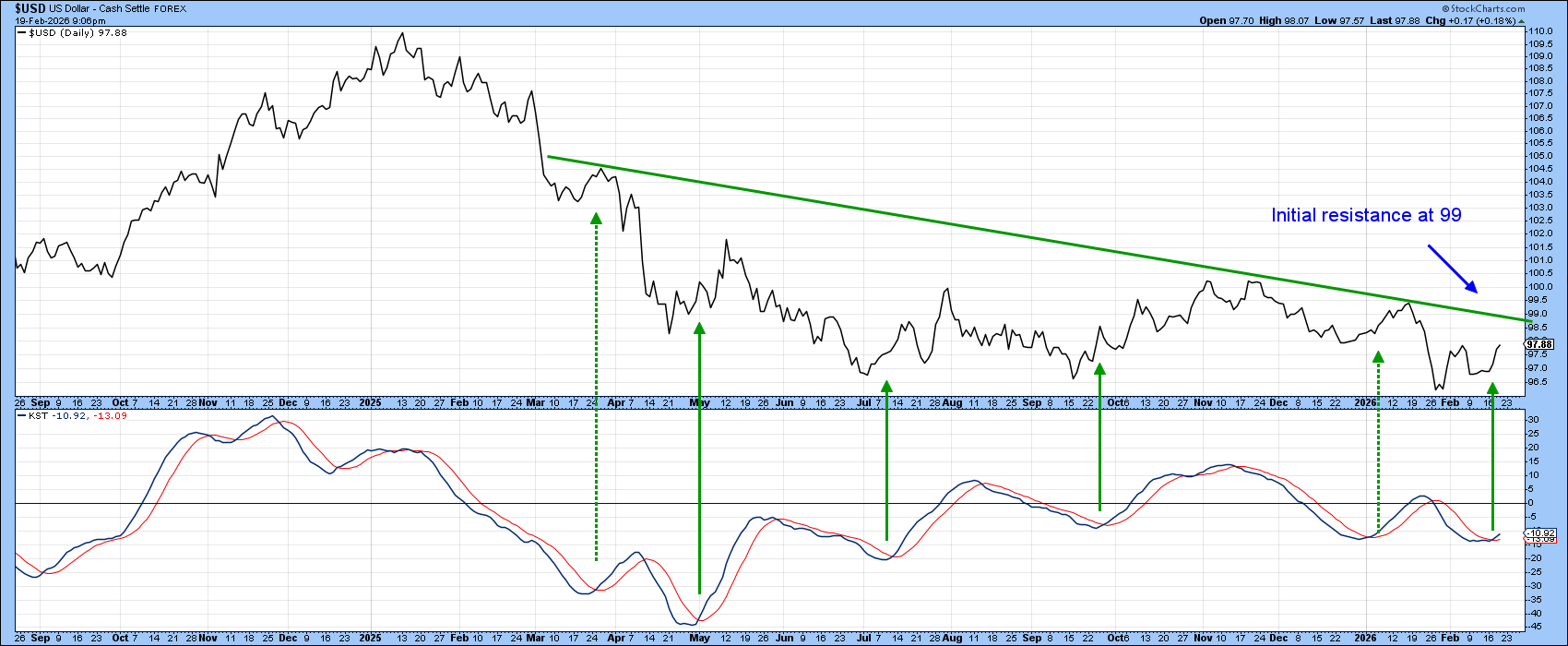Click the 'Initial resistance at 99' annotation text

point(1366,215)
